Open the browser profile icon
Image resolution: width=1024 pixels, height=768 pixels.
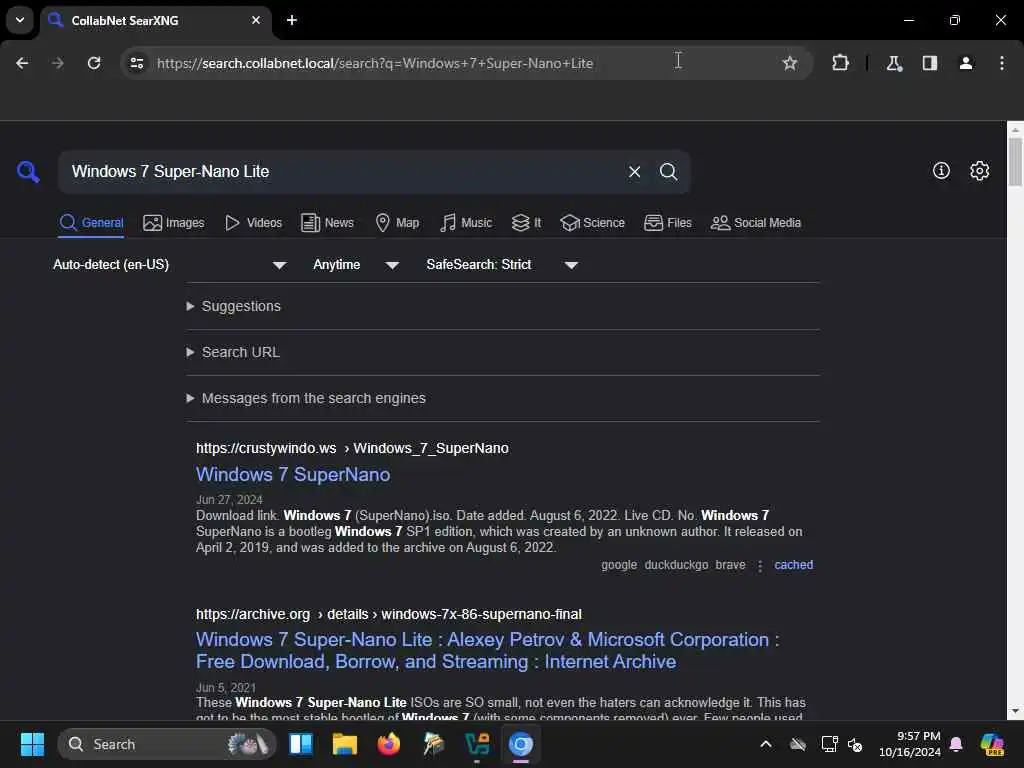[966, 63]
